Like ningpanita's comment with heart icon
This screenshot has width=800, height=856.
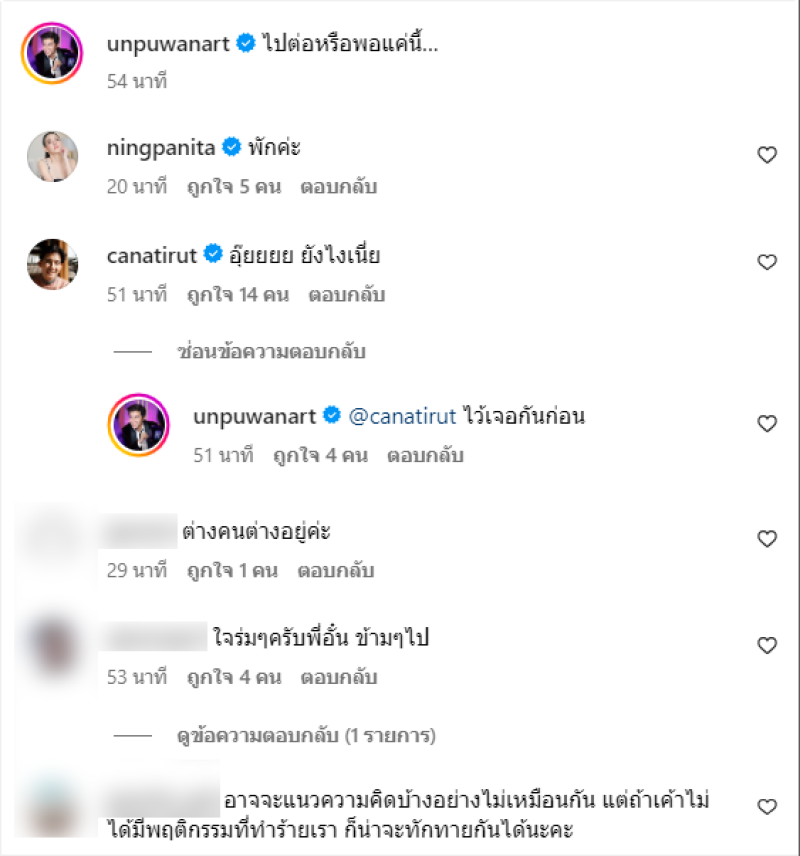767,155
